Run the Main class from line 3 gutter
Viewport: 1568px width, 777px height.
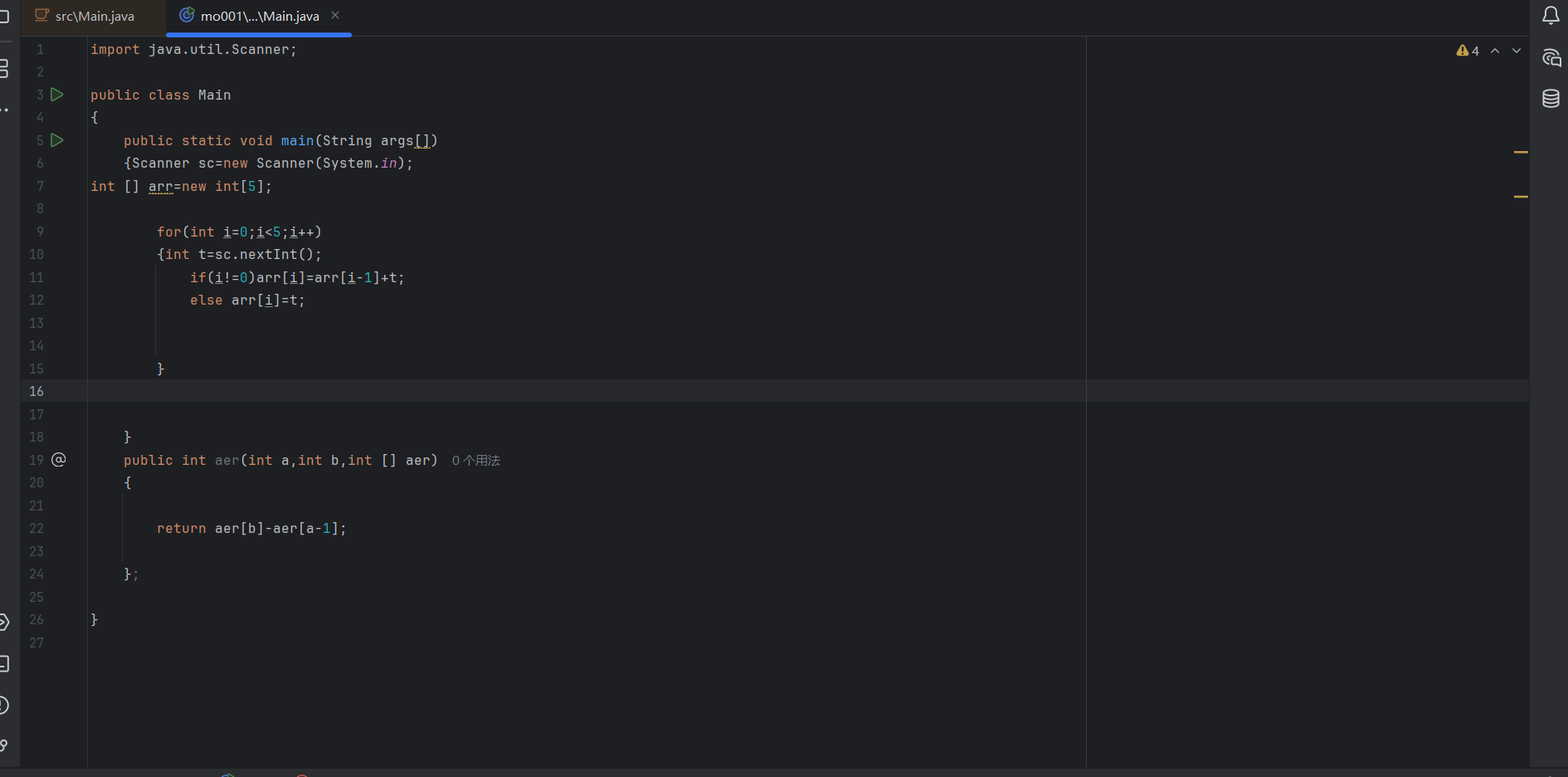point(57,95)
